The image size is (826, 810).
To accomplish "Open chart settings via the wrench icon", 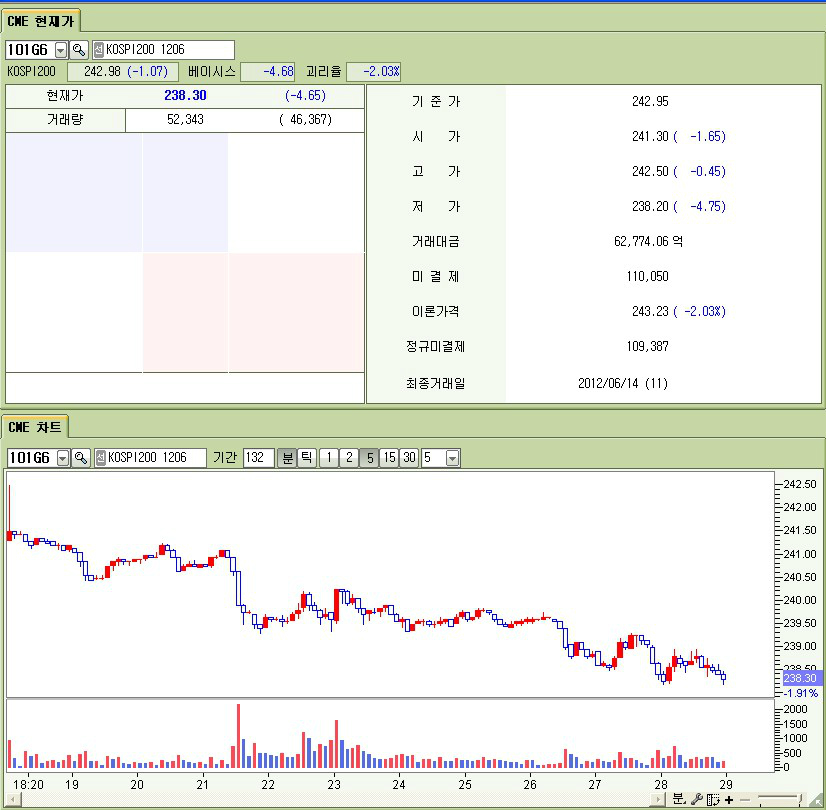I will [697, 799].
